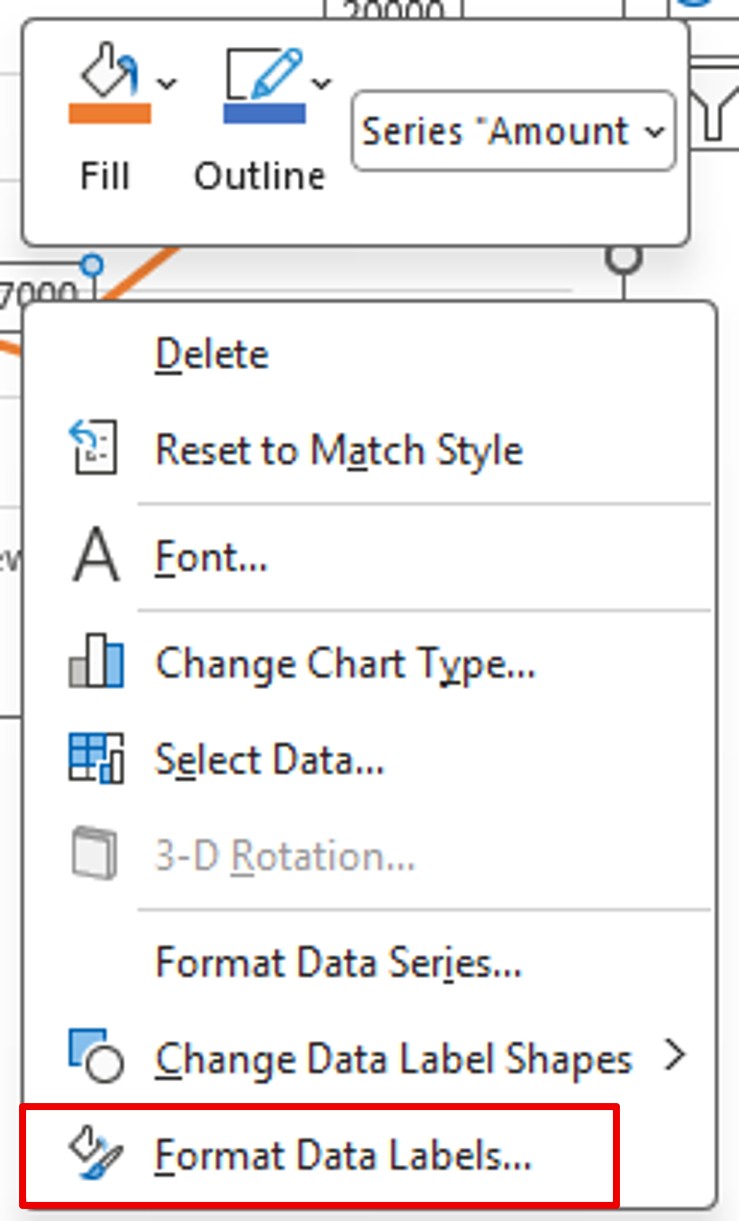Screen dimensions: 739x1221
Task: Click the Font letter A icon
Action: click(95, 556)
